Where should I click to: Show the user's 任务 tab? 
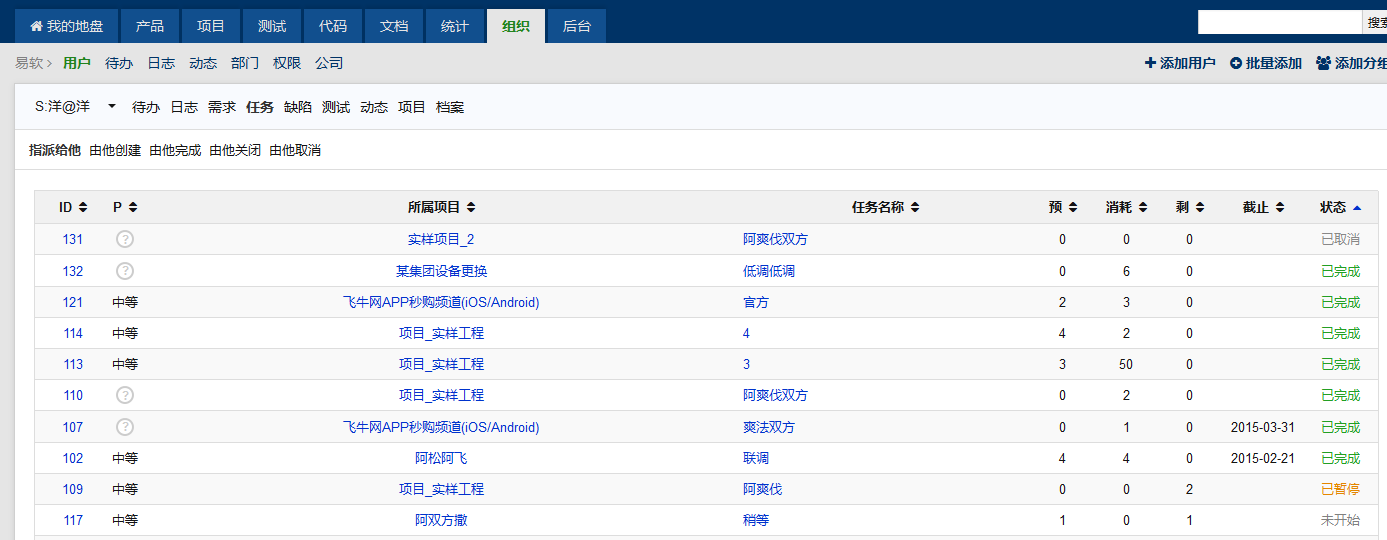260,107
